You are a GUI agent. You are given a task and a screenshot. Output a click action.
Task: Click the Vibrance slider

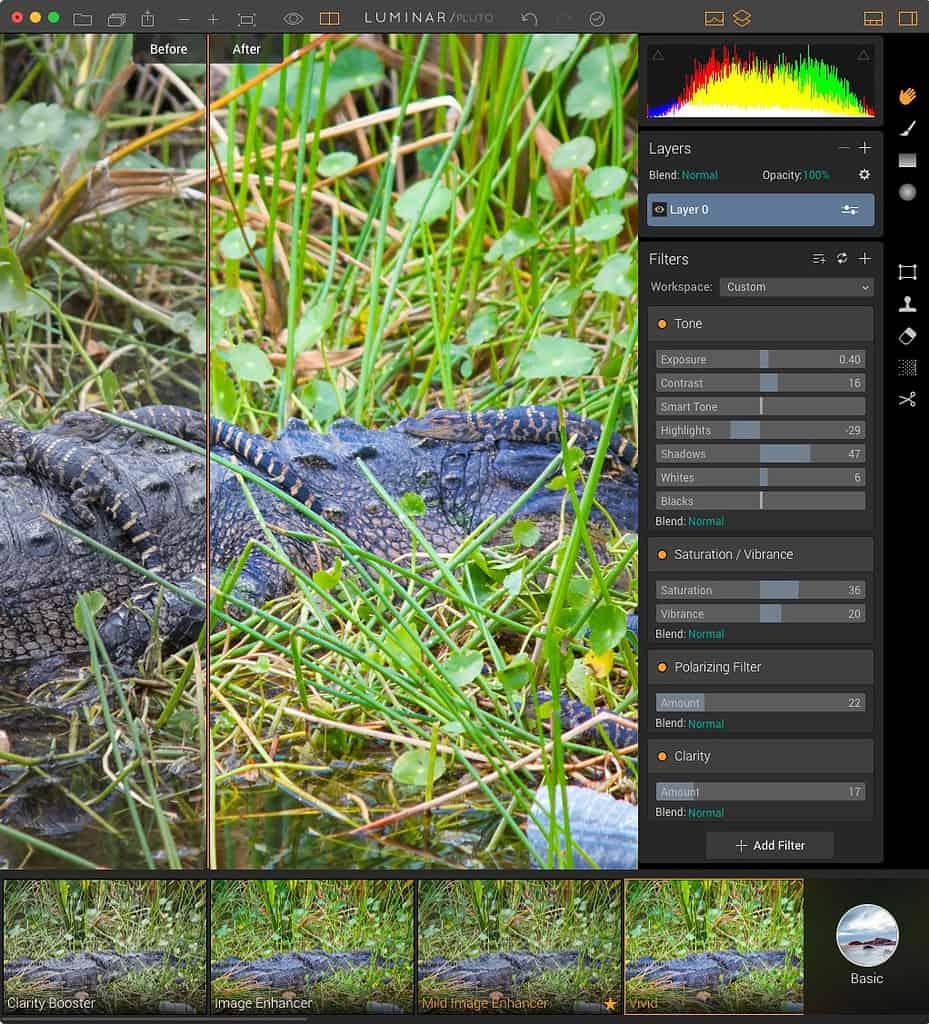click(x=761, y=613)
